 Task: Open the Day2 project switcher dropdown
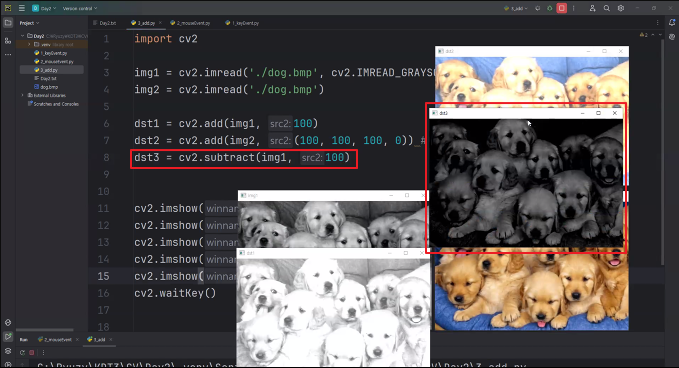pos(44,8)
